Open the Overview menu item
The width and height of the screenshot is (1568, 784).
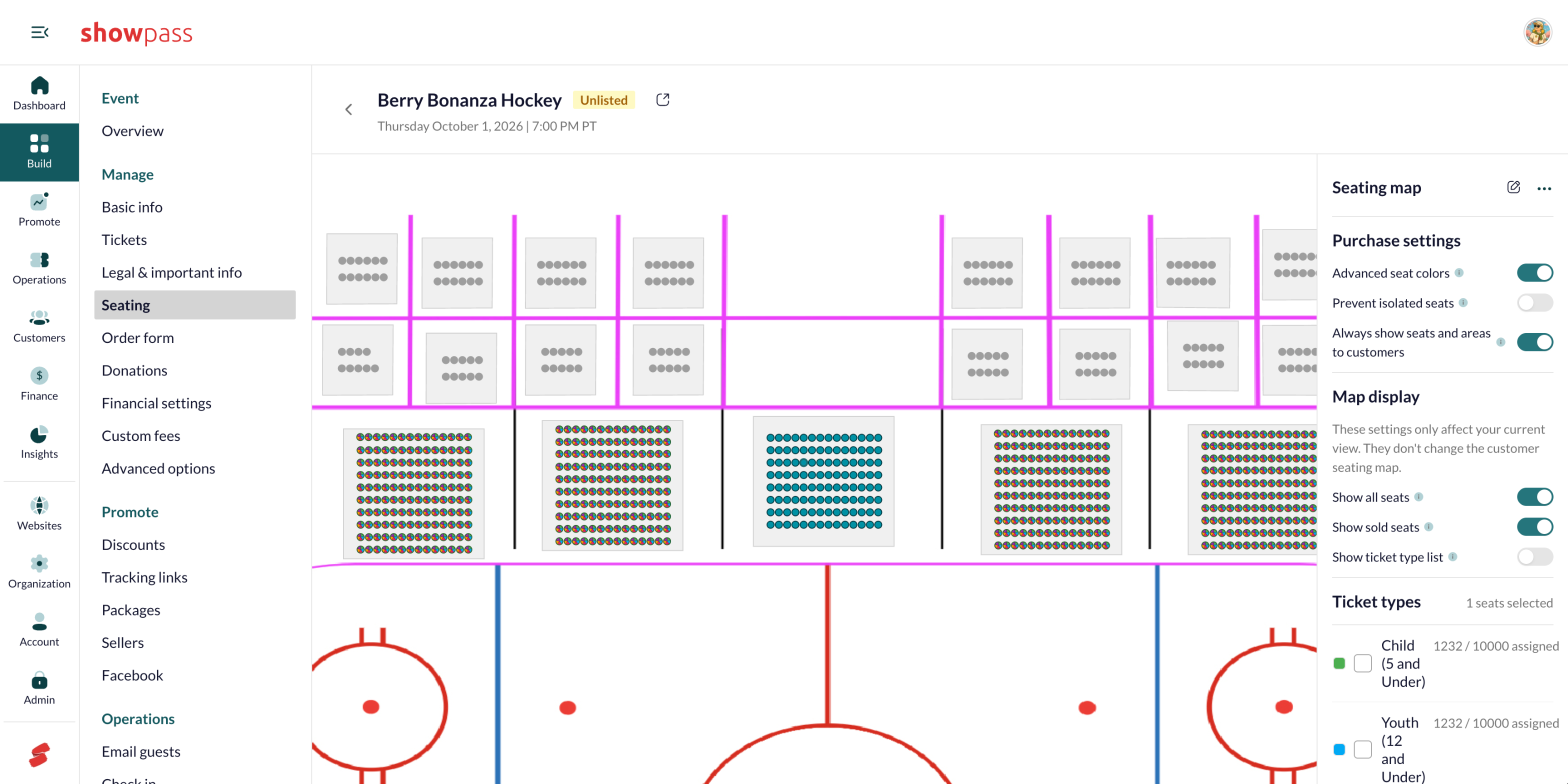click(132, 131)
